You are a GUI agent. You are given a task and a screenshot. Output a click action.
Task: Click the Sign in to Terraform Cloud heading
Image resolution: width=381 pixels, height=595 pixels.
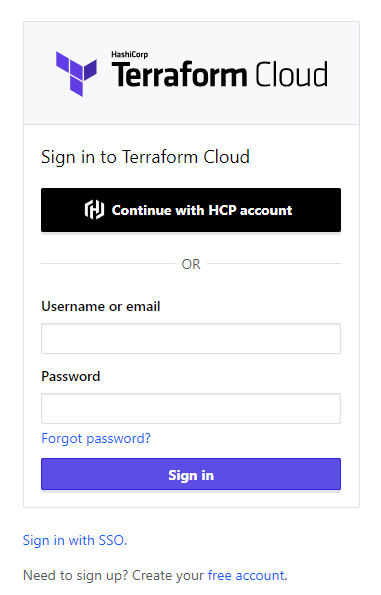tap(145, 157)
